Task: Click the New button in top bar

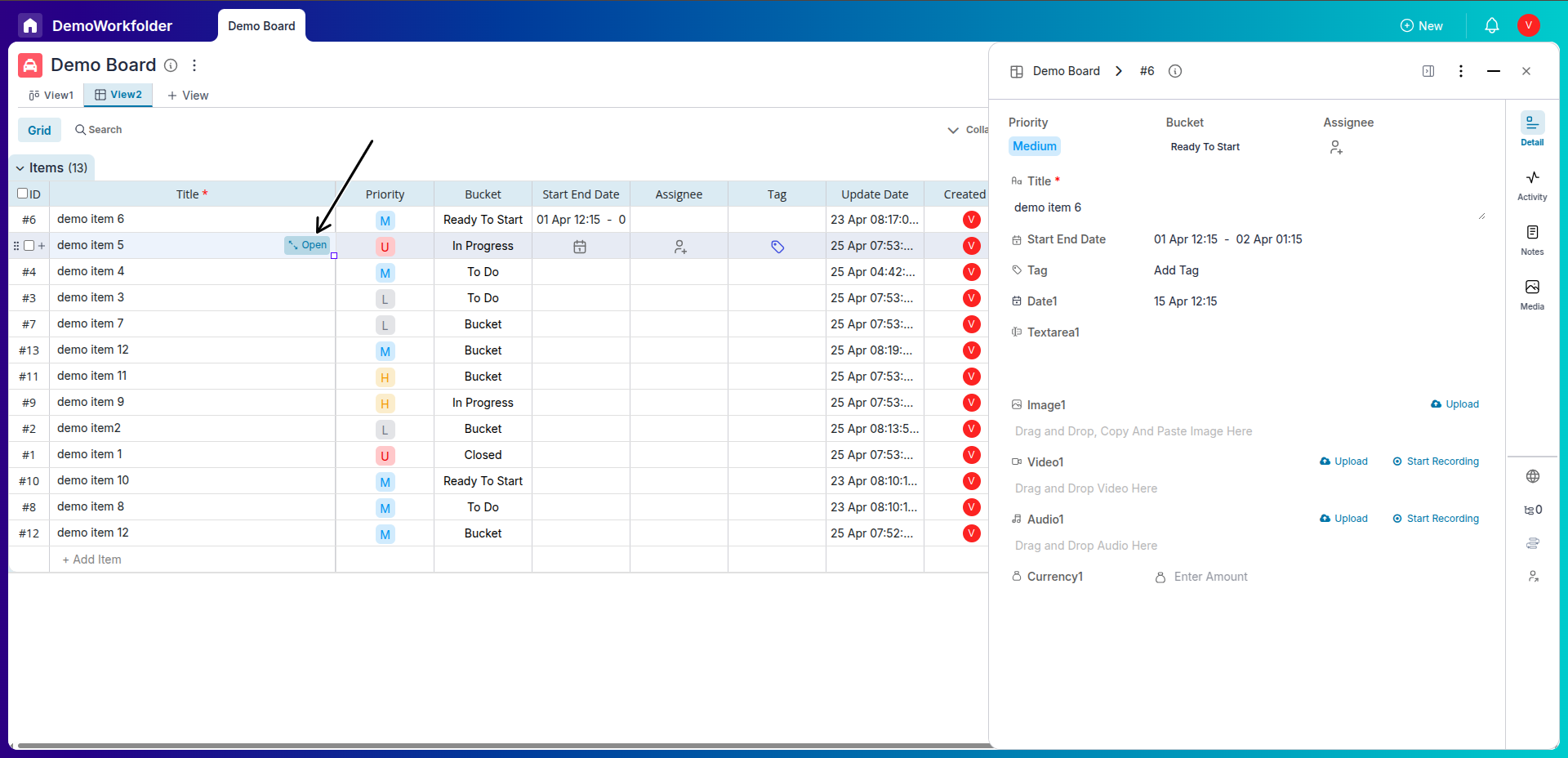Action: tap(1421, 26)
